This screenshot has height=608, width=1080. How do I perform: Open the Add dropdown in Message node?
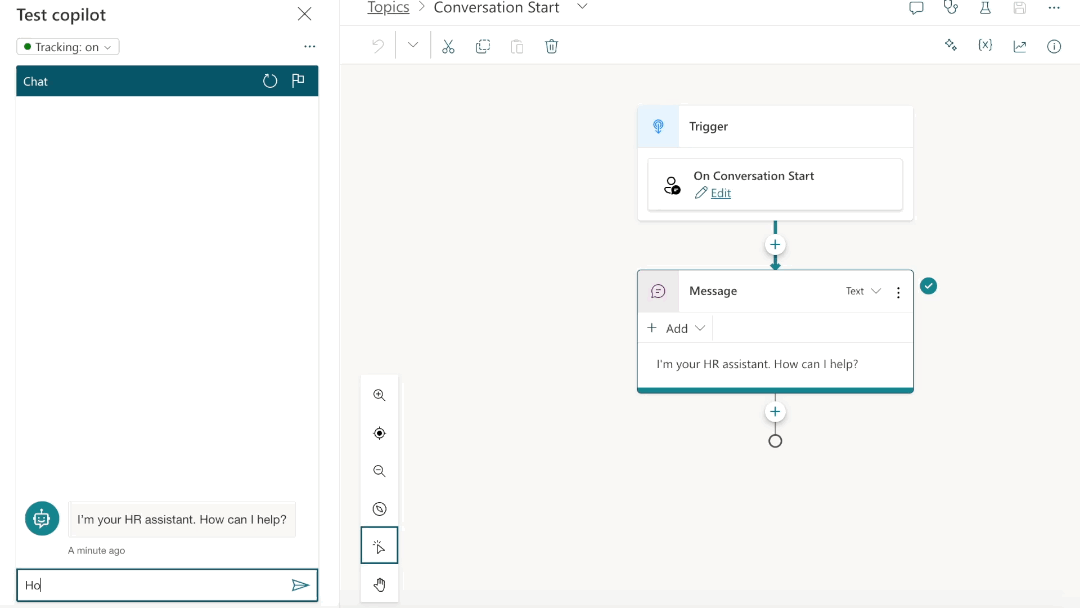[x=676, y=327]
